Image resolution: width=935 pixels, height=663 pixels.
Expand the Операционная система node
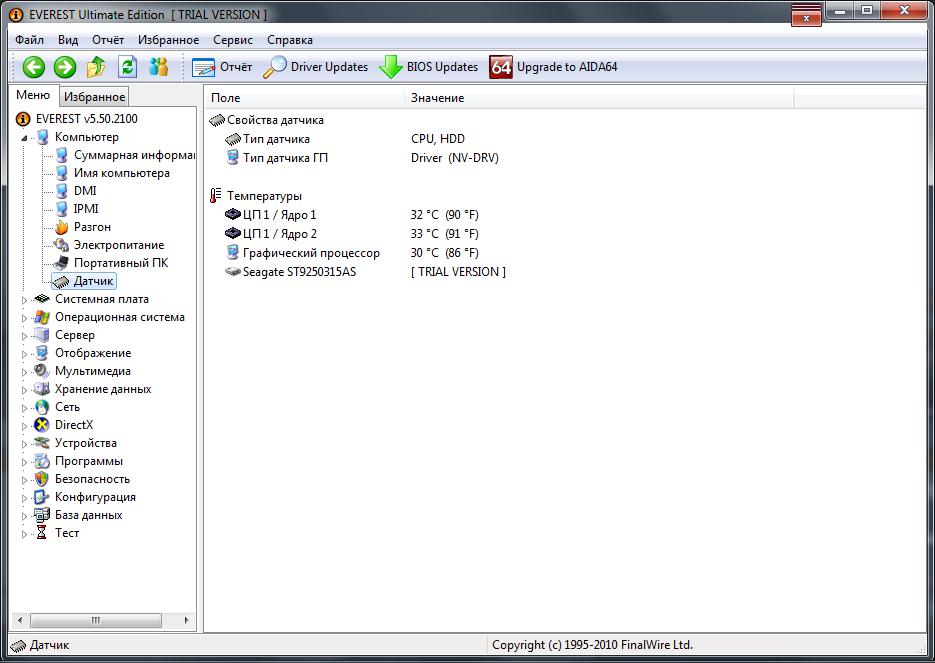(x=25, y=317)
